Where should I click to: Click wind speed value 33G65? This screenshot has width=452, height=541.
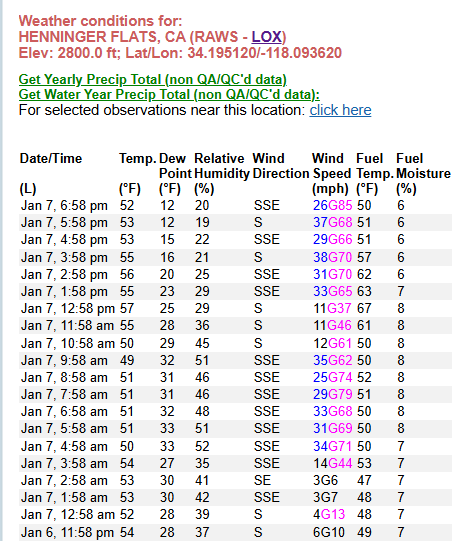[x=333, y=292]
